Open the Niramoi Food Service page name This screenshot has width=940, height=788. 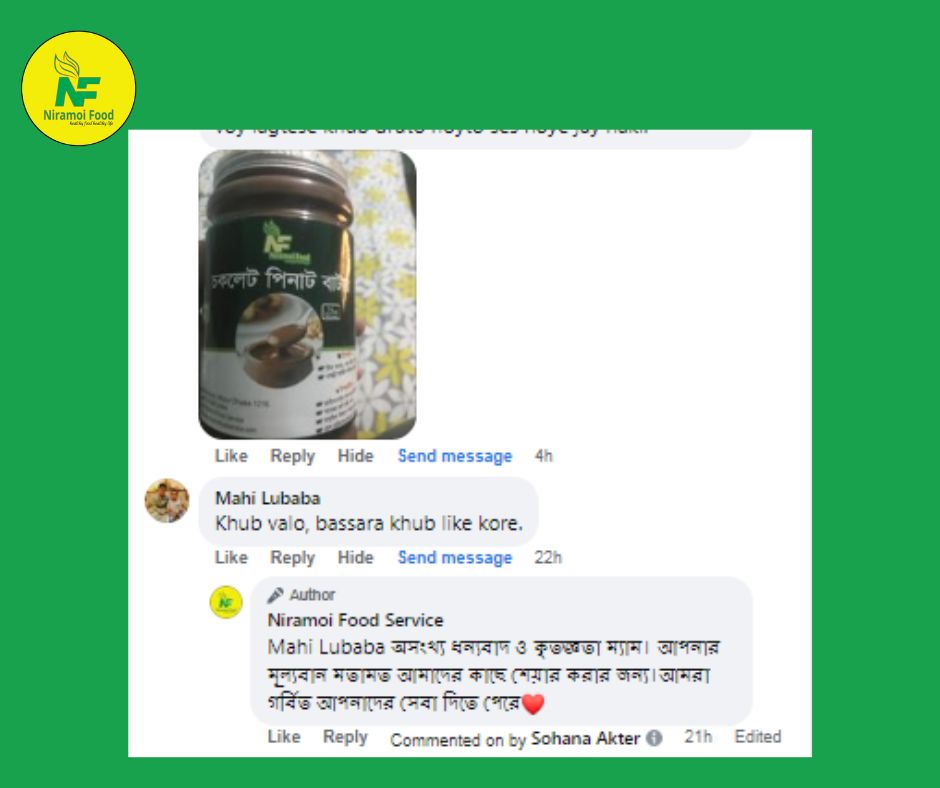[x=355, y=620]
